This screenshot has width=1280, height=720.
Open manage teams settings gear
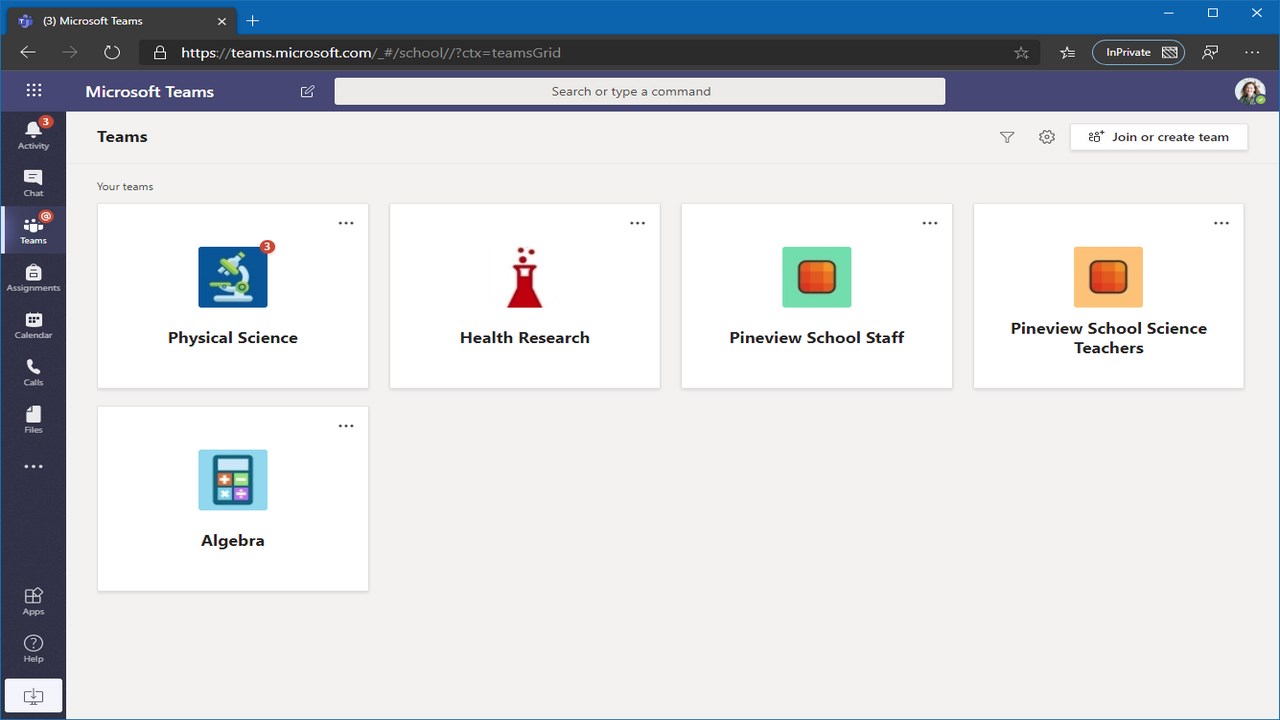pyautogui.click(x=1047, y=137)
